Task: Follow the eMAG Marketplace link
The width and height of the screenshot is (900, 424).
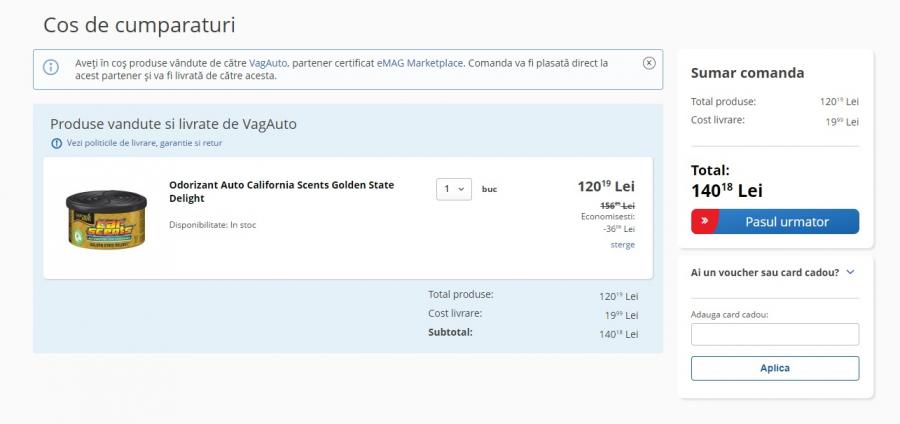Action: click(420, 63)
